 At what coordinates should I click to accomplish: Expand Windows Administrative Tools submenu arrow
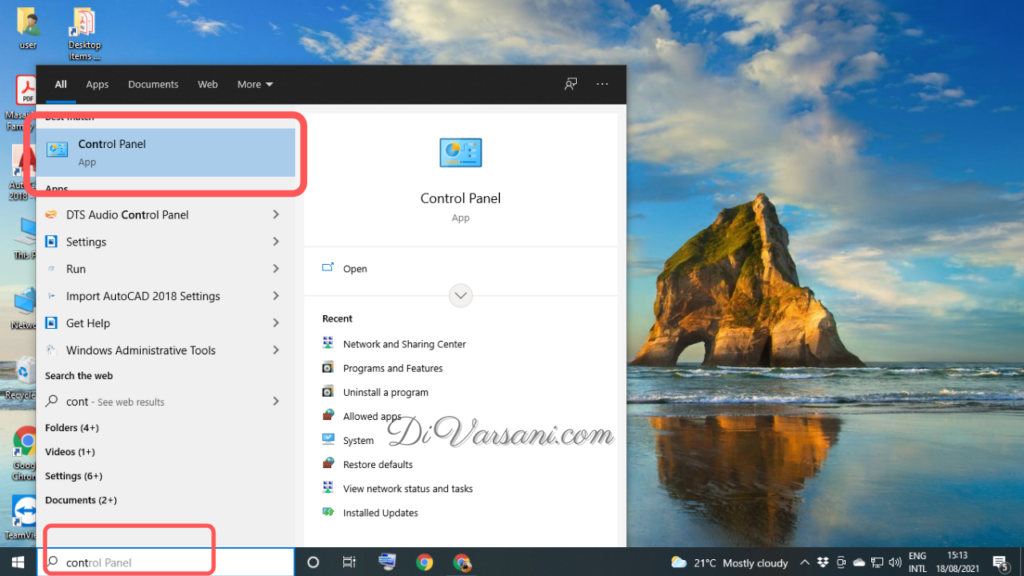coord(276,351)
